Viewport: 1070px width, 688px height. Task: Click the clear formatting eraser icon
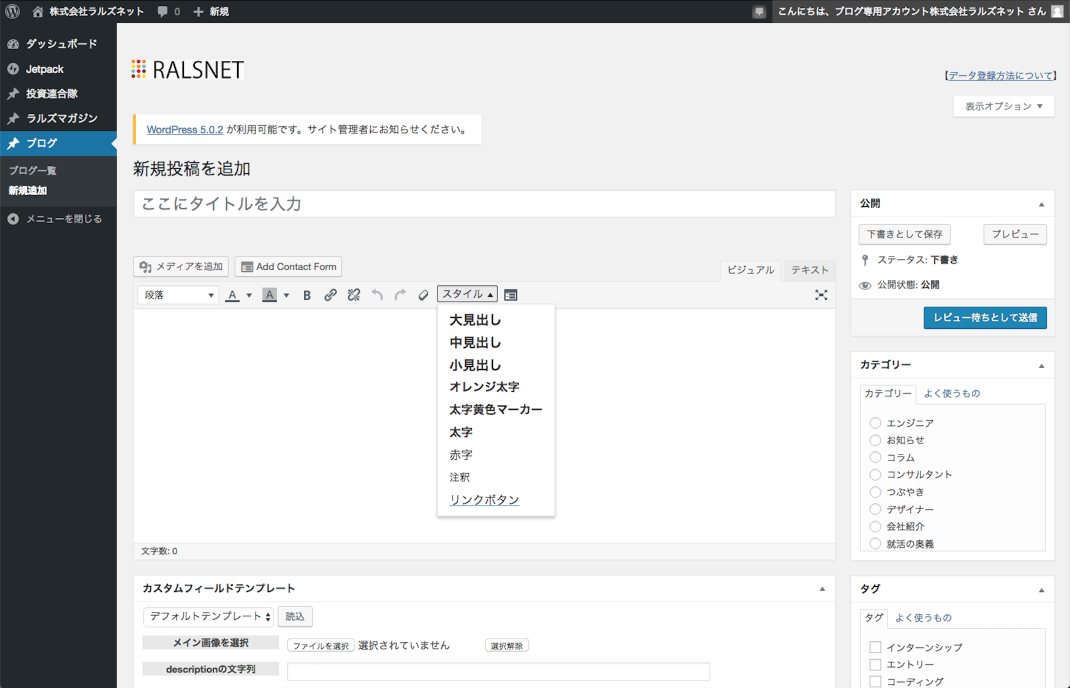click(x=423, y=295)
